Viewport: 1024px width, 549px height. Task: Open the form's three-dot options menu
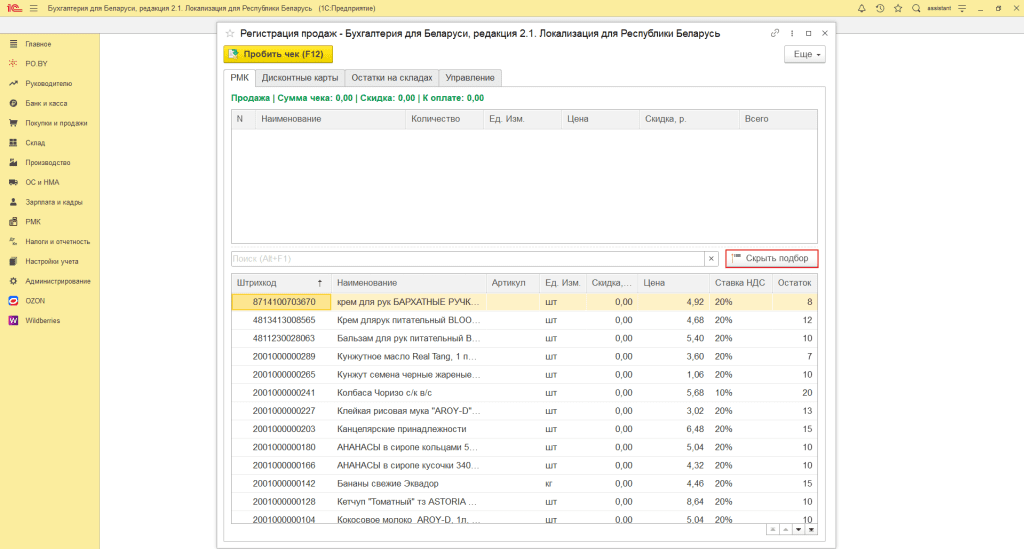[x=792, y=33]
